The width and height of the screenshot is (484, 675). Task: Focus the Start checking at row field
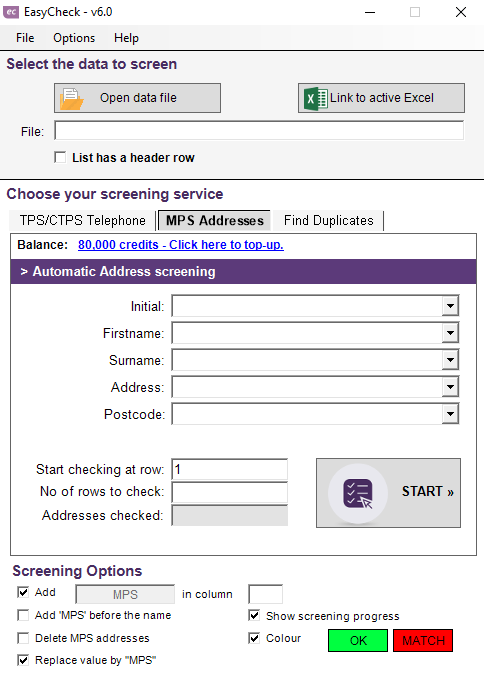[230, 469]
